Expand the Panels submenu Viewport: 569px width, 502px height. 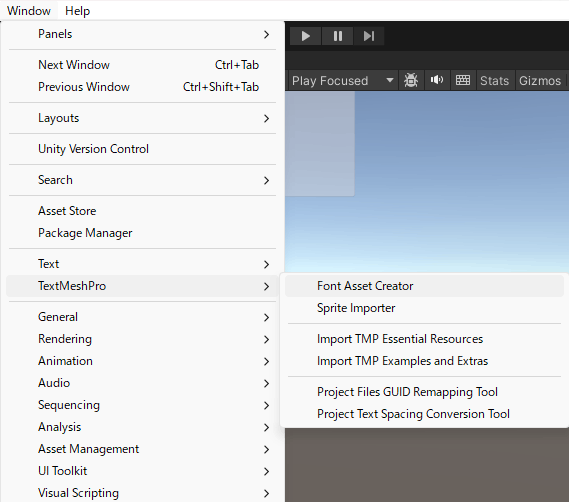tap(142, 34)
